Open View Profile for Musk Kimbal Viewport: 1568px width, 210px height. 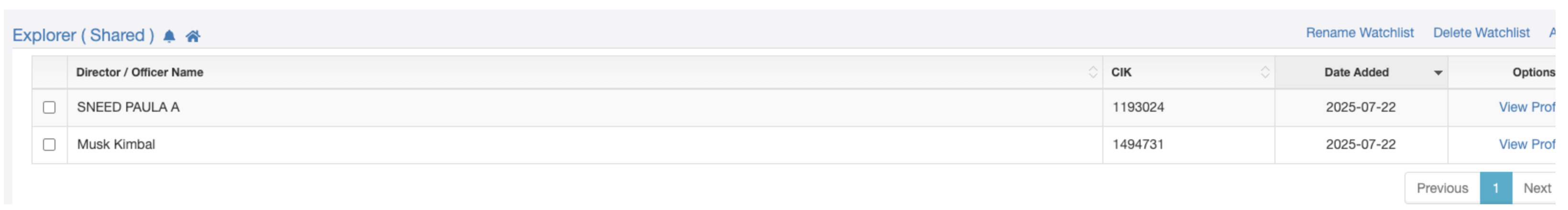(1526, 145)
